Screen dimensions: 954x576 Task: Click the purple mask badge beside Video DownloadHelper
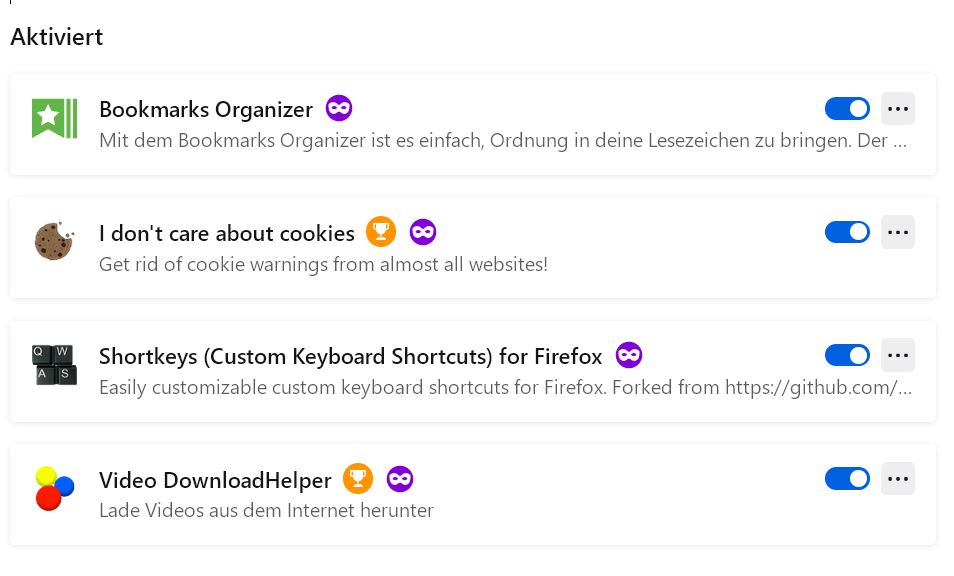(400, 479)
